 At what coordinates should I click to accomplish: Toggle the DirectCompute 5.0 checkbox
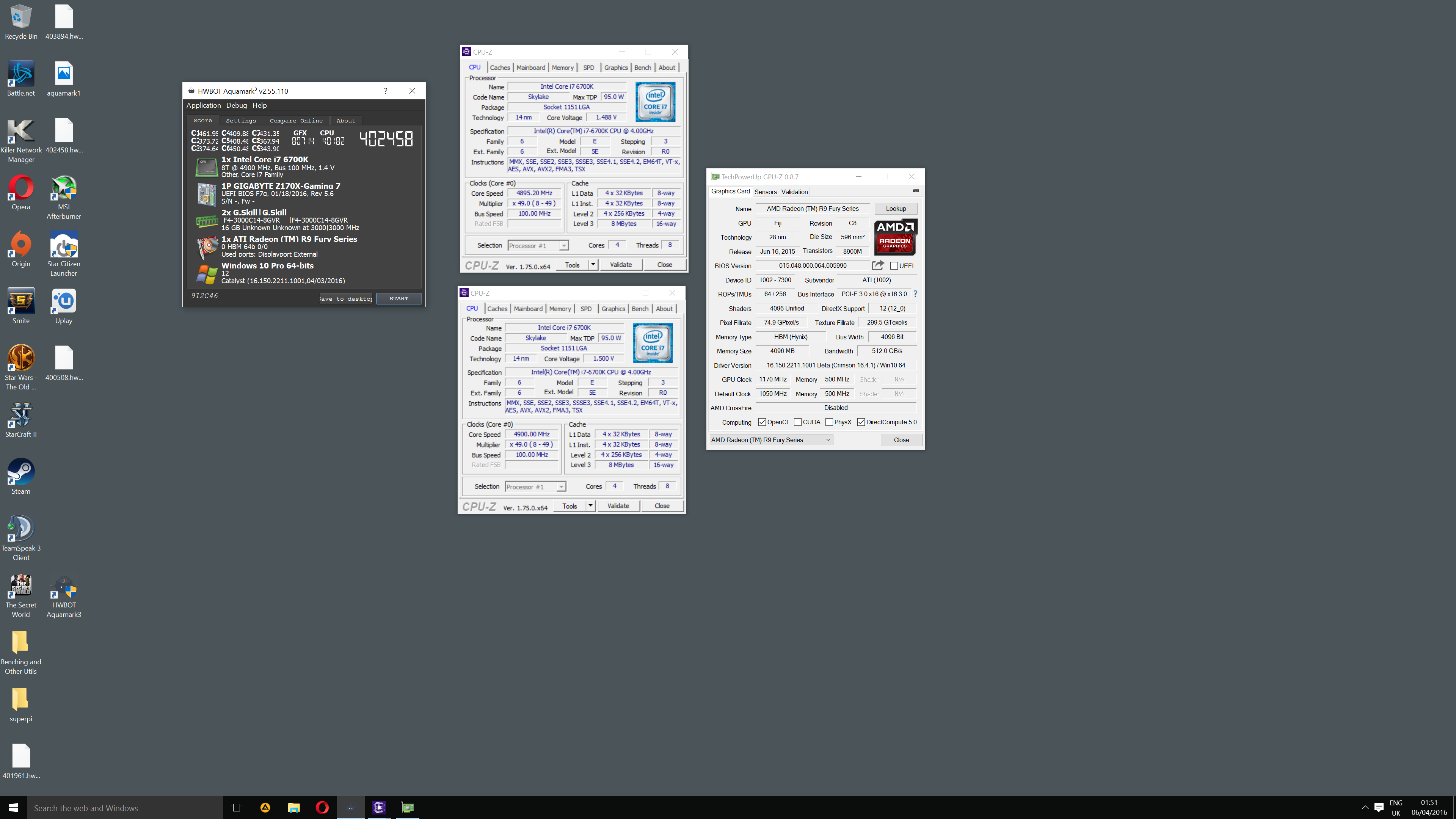tap(861, 422)
